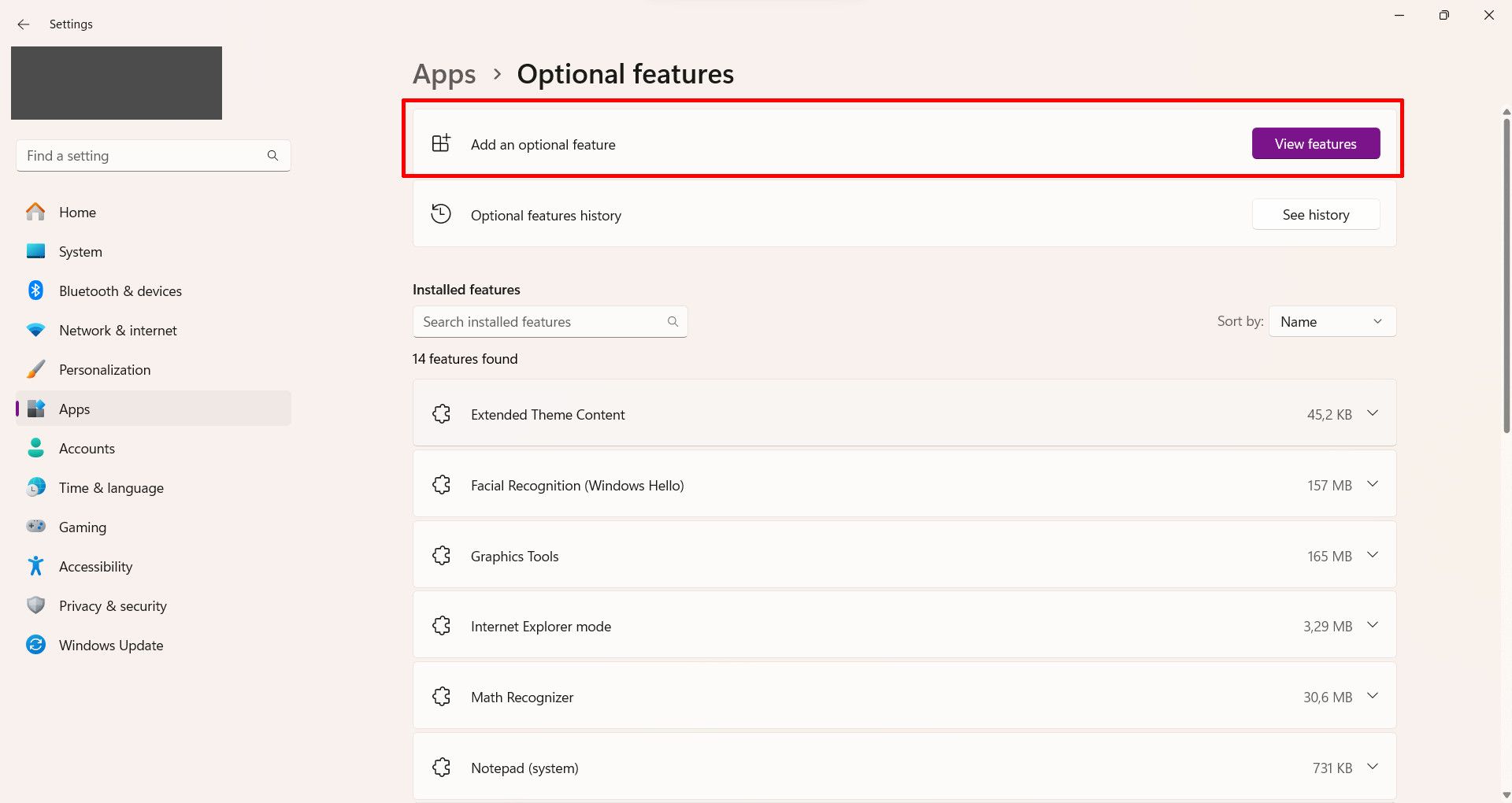The height and width of the screenshot is (803, 1512).
Task: Open System settings from sidebar
Action: tap(80, 252)
